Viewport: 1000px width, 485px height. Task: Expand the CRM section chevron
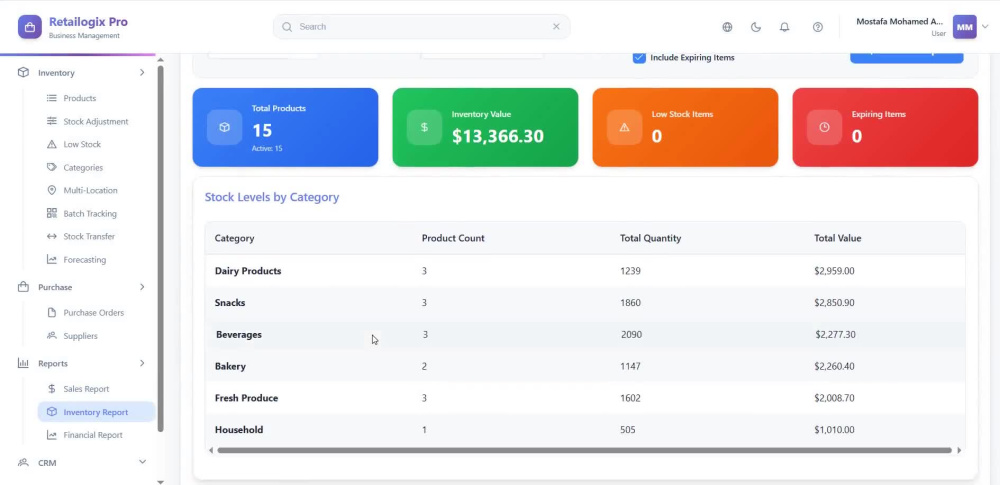[x=142, y=462]
